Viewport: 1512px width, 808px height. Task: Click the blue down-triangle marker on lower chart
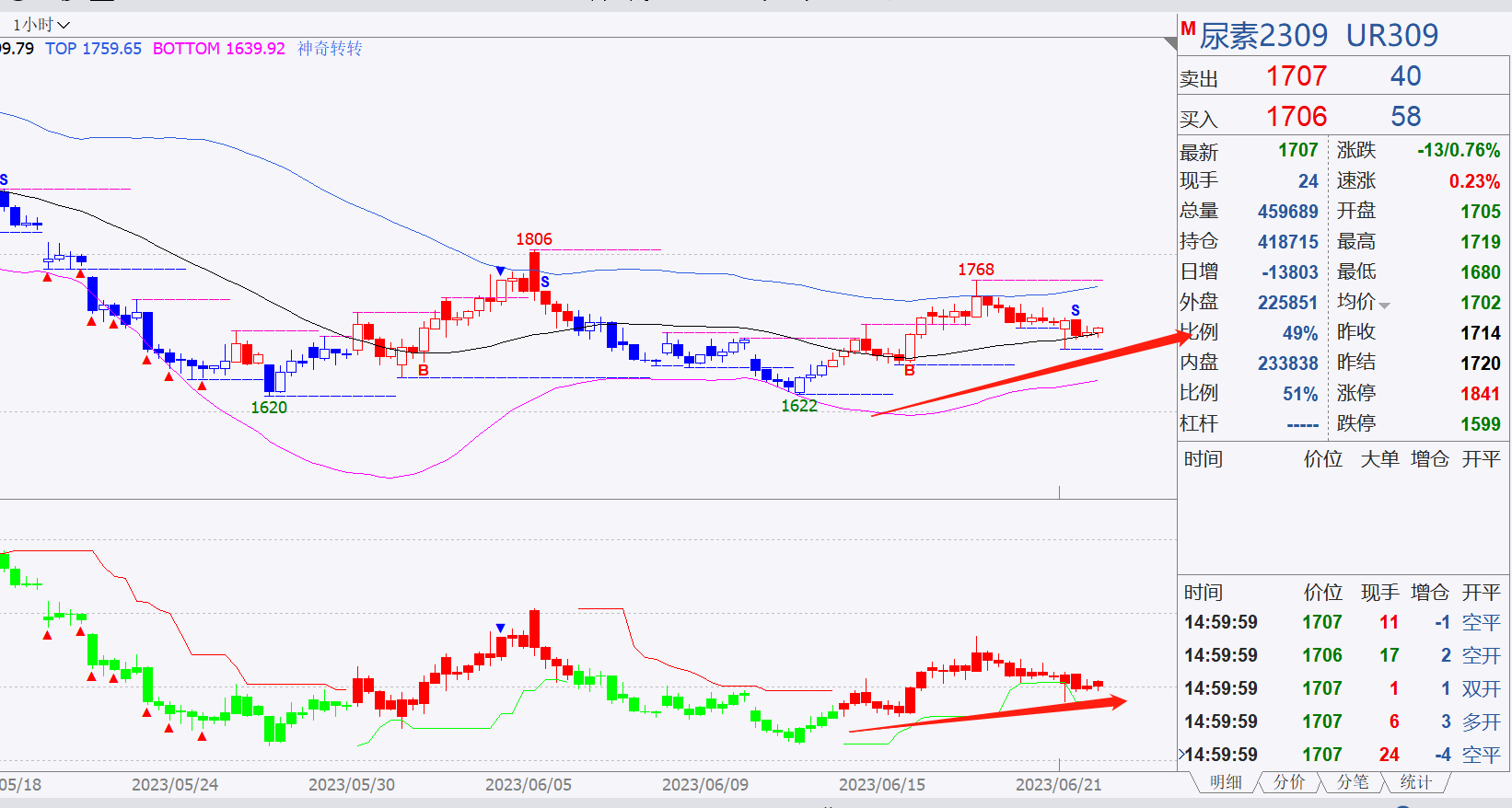click(500, 628)
